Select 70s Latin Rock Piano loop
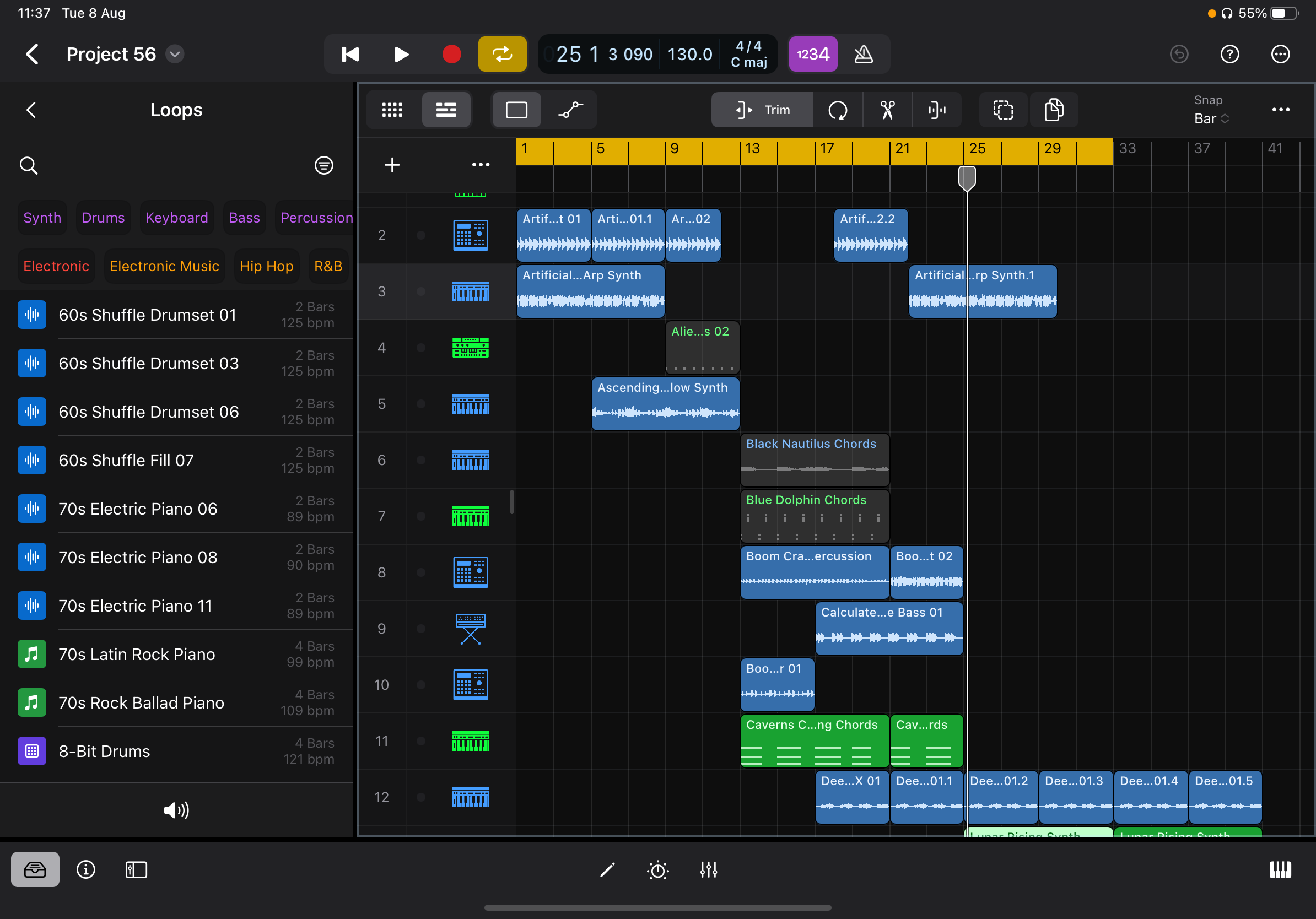 click(176, 655)
